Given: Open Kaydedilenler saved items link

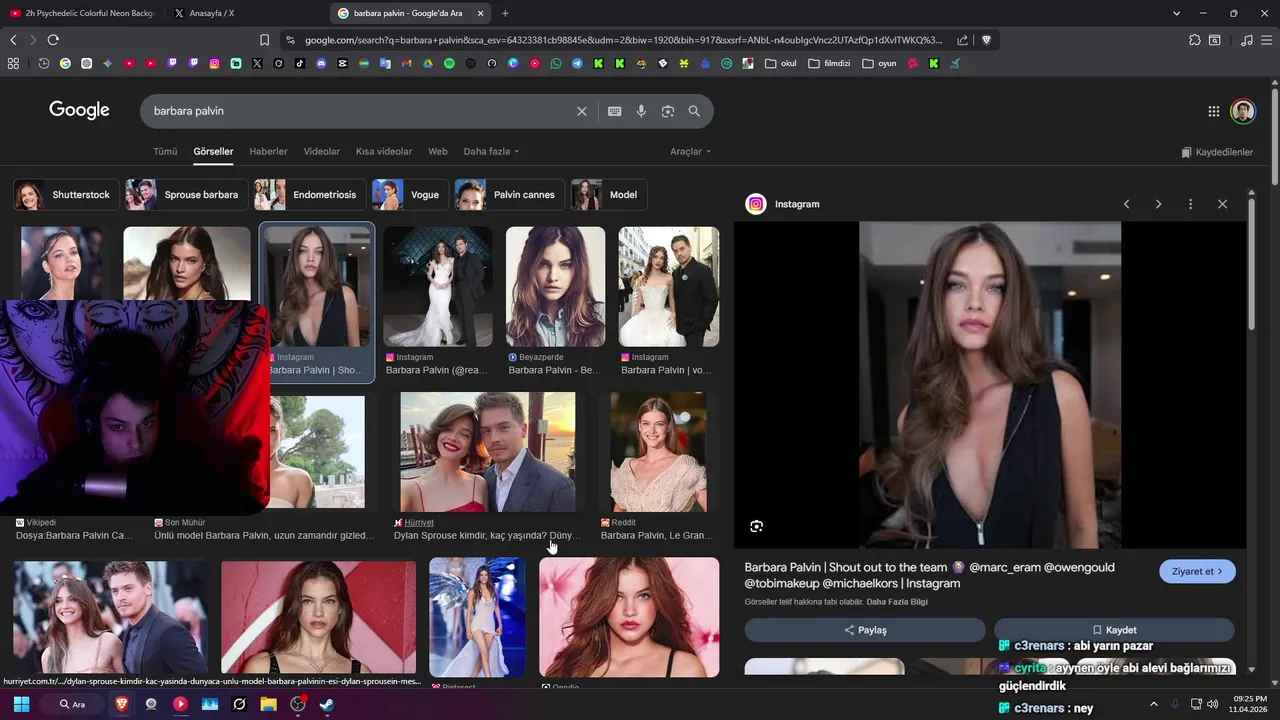Looking at the screenshot, I should coord(1217,152).
